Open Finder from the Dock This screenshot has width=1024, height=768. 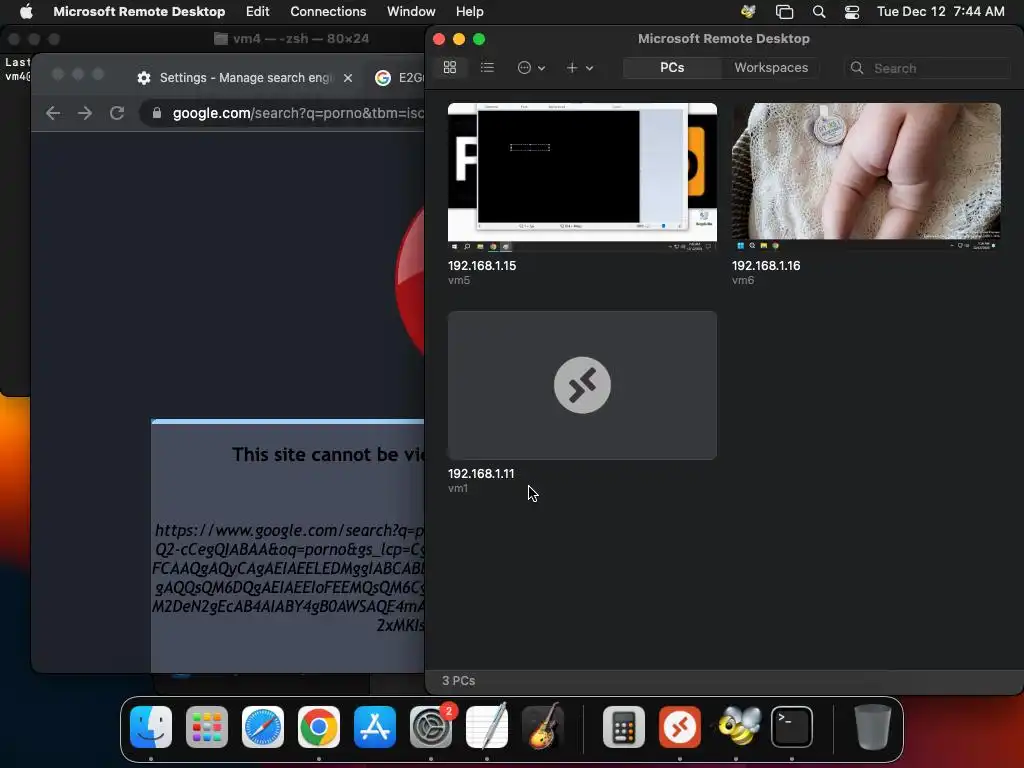[151, 727]
